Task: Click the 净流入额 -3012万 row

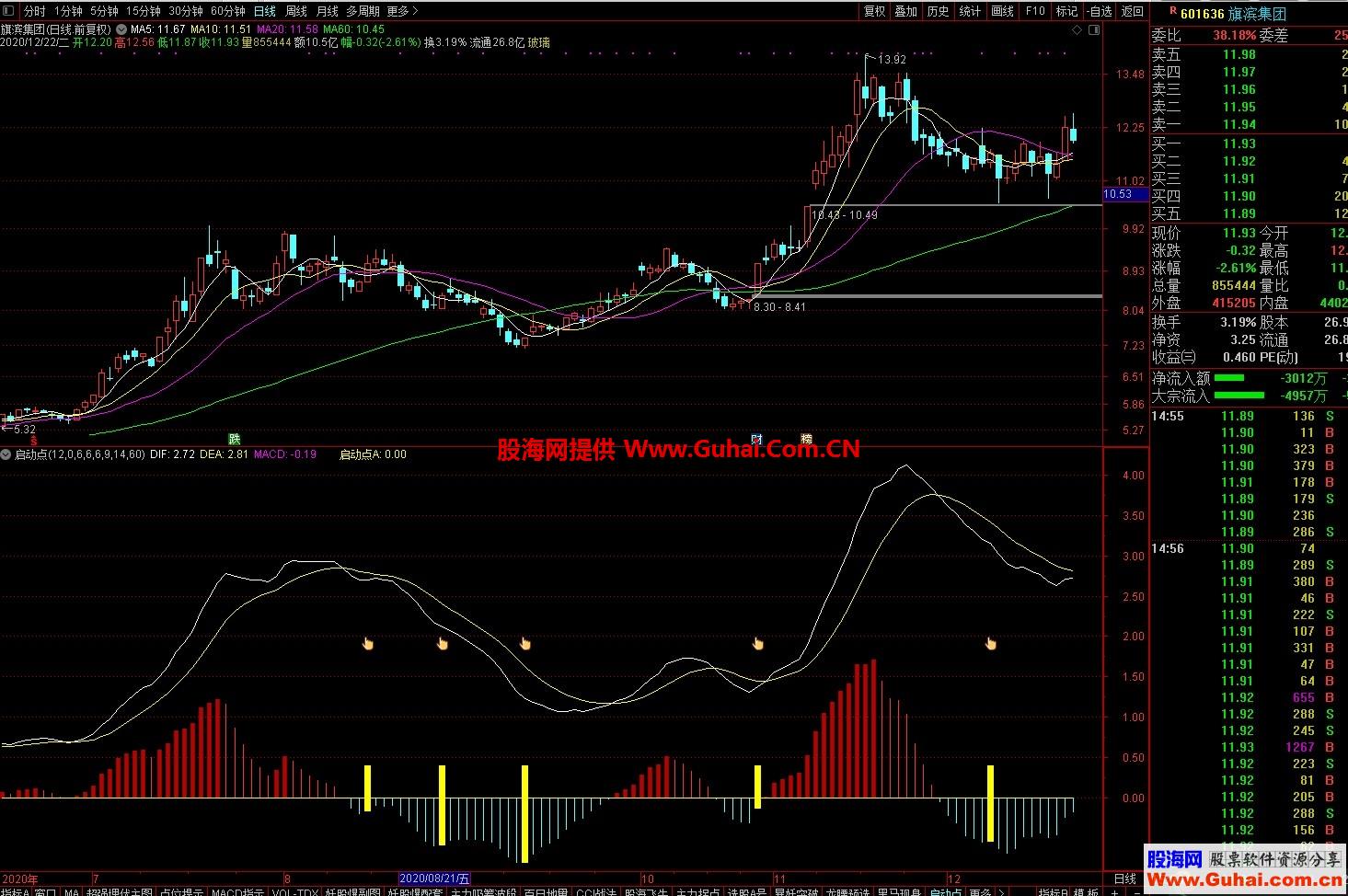Action: click(x=1250, y=378)
